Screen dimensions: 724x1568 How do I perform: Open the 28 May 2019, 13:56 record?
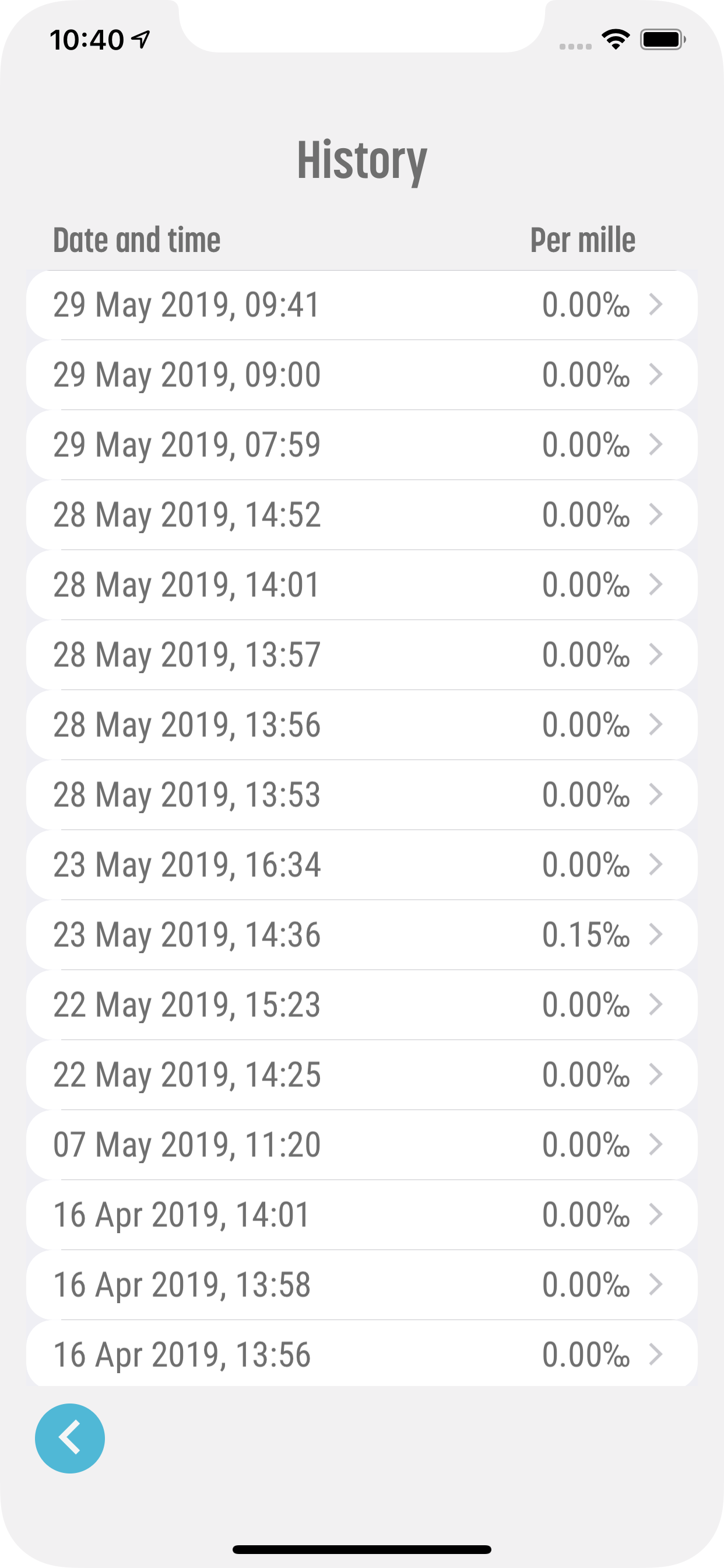(x=362, y=724)
